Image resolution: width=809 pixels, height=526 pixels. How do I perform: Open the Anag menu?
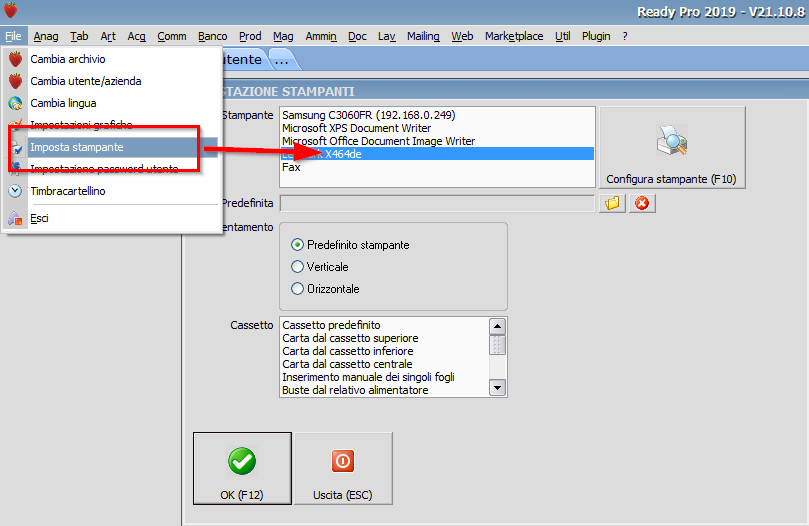pyautogui.click(x=46, y=36)
